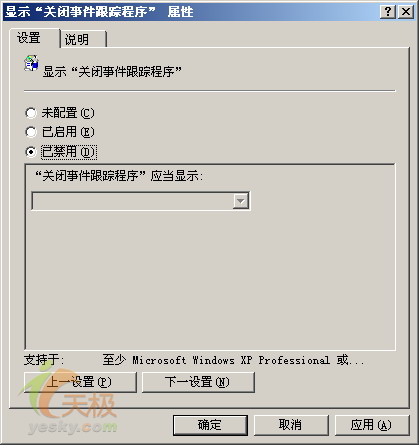Click the policy setting icon beside the title
Viewport: 419px width, 445px height.
(x=31, y=63)
